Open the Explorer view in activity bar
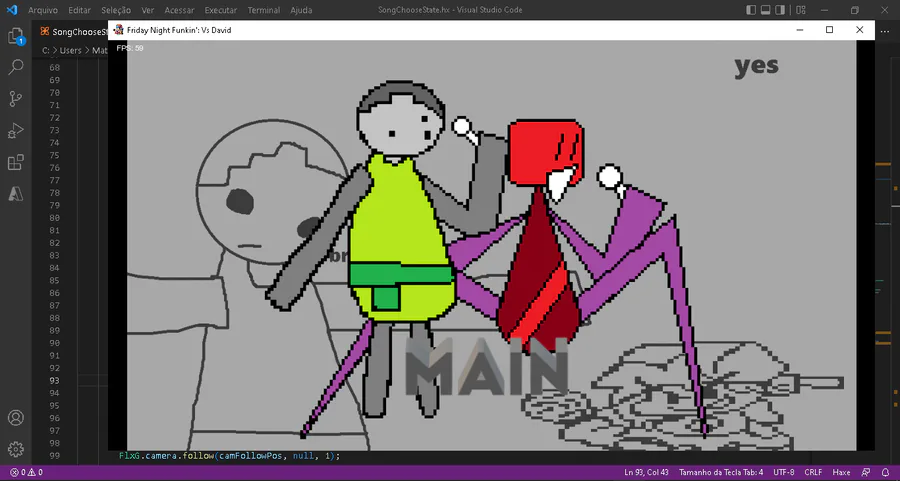This screenshot has height=481, width=900. point(15,36)
